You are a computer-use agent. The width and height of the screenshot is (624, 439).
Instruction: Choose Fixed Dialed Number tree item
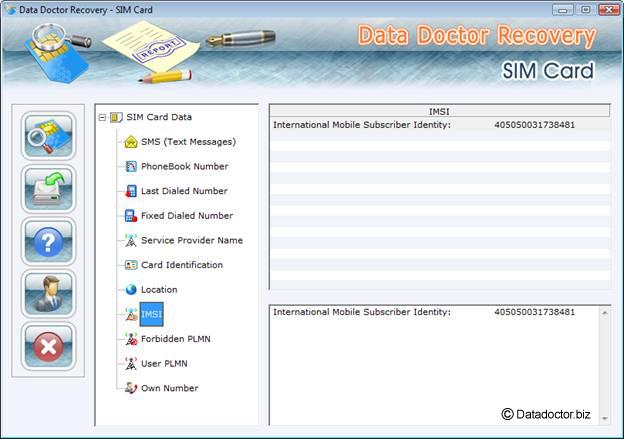pyautogui.click(x=187, y=216)
